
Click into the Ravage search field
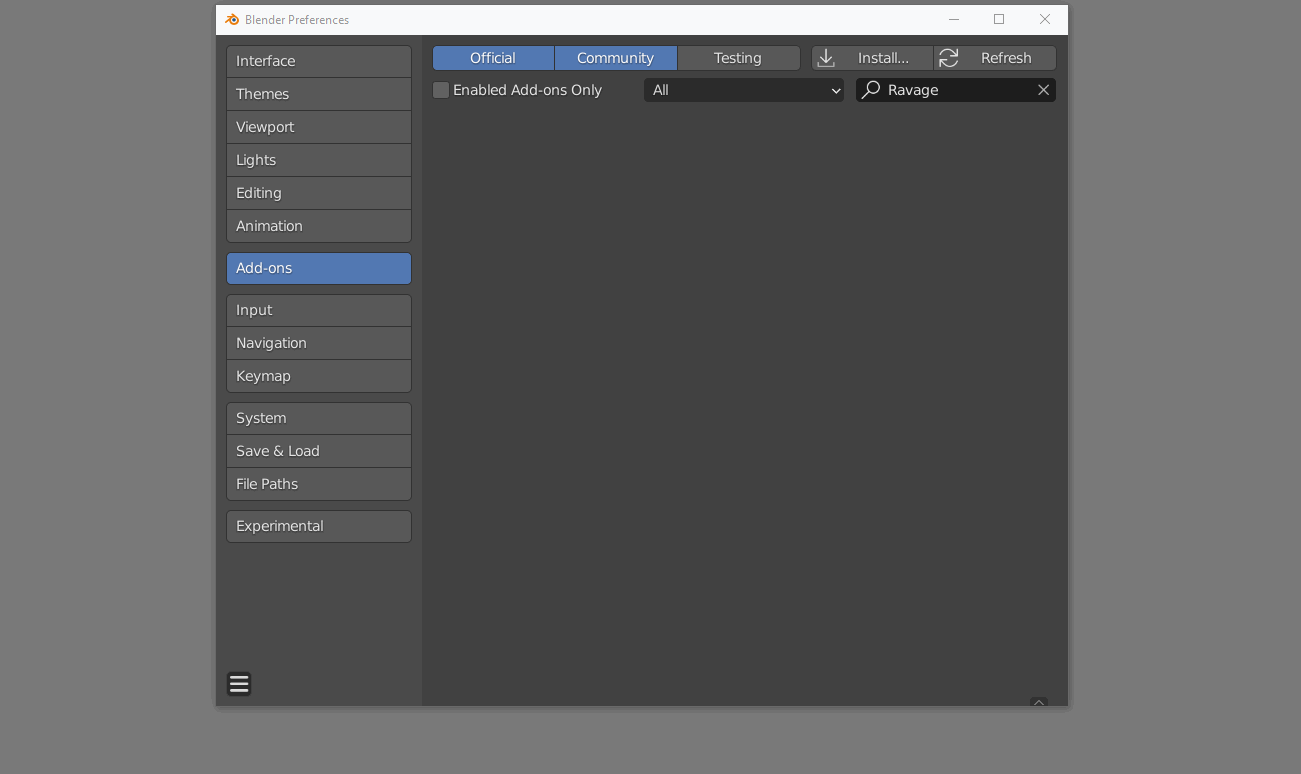(956, 90)
